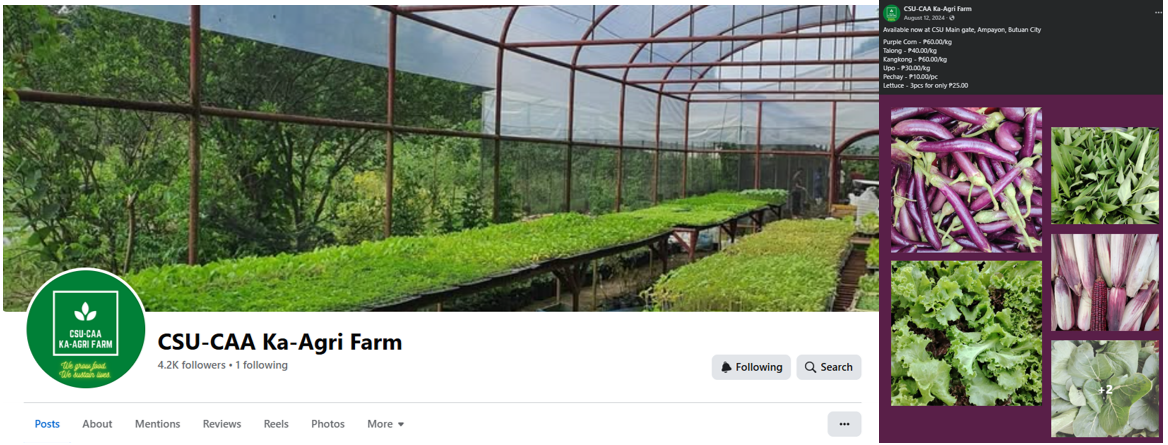Click the 4.2K followers link

pos(191,365)
